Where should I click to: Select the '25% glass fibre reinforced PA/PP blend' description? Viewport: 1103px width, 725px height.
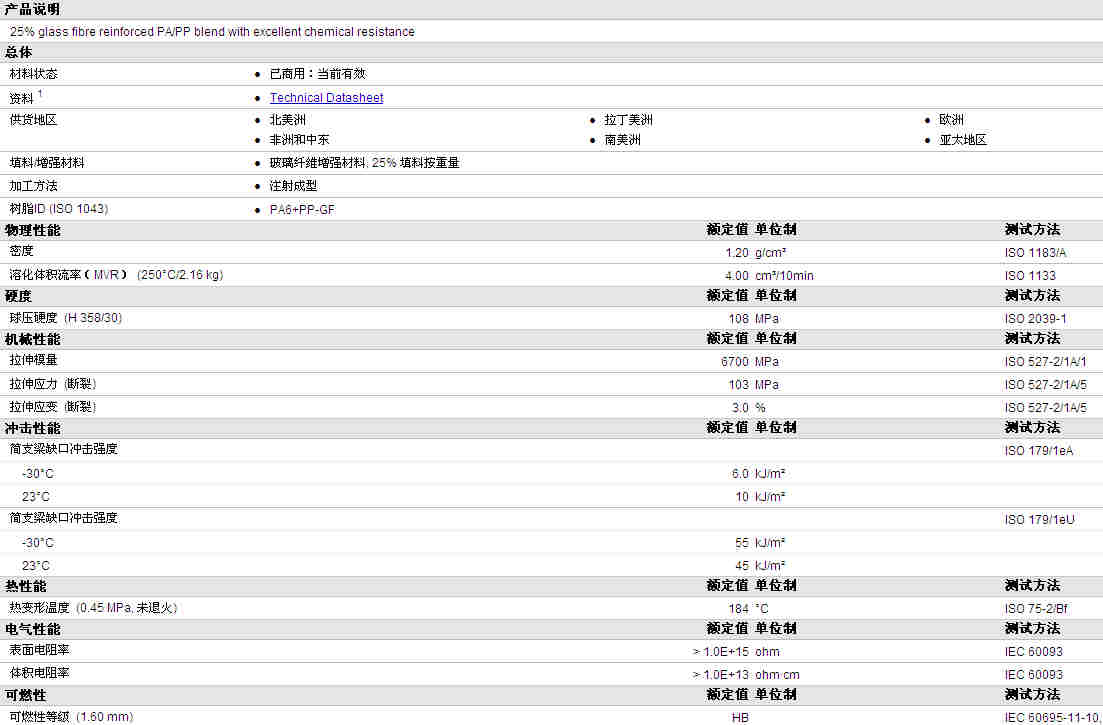click(x=212, y=32)
